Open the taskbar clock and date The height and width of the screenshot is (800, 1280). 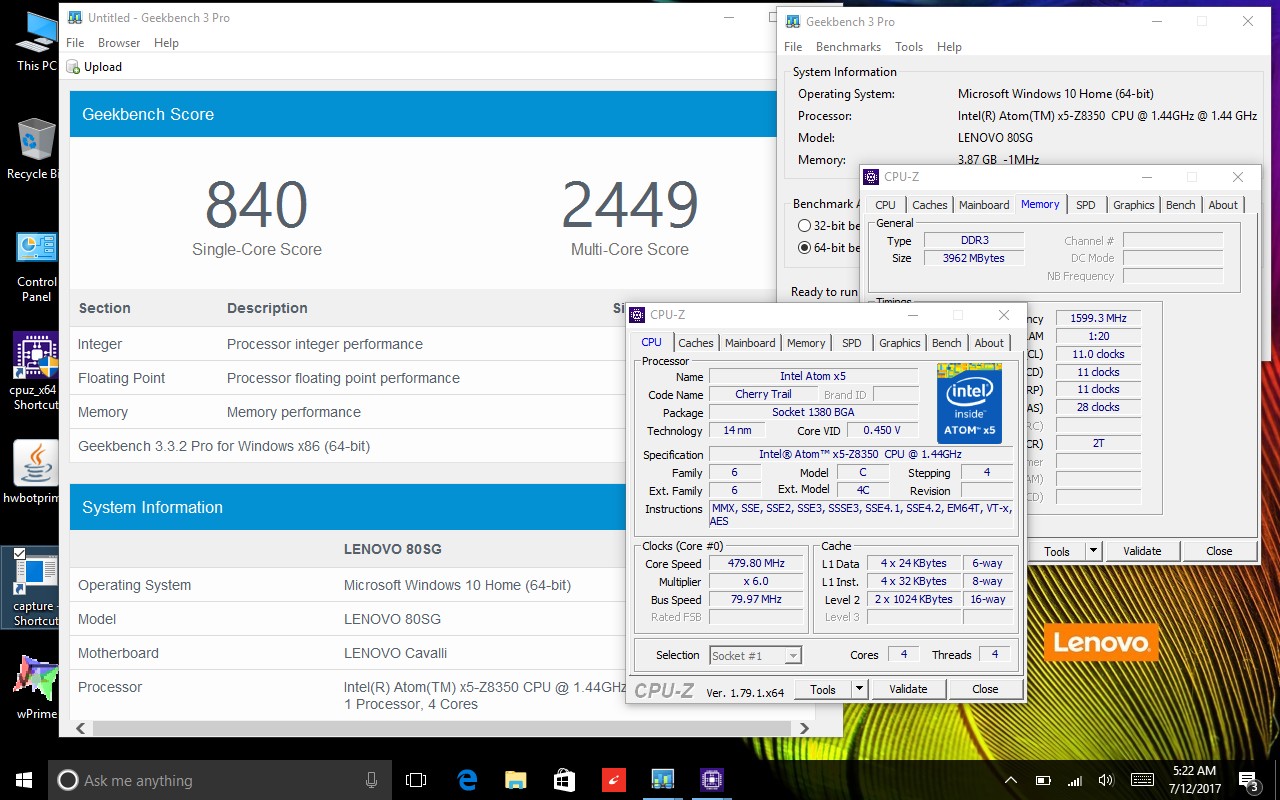point(1193,780)
